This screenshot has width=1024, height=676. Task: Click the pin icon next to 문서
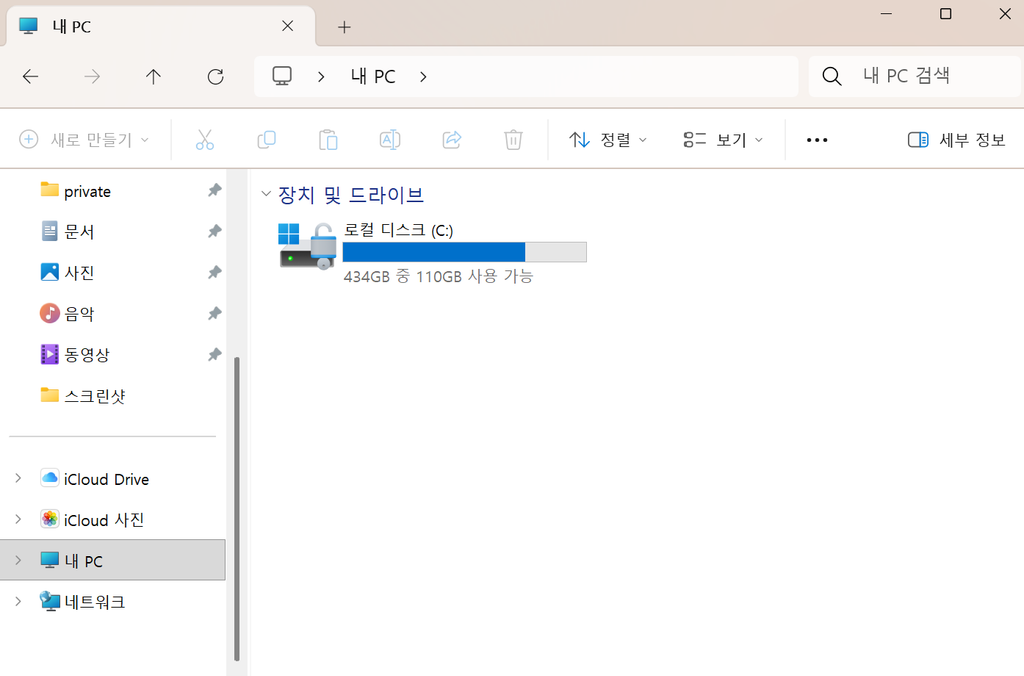(x=215, y=231)
